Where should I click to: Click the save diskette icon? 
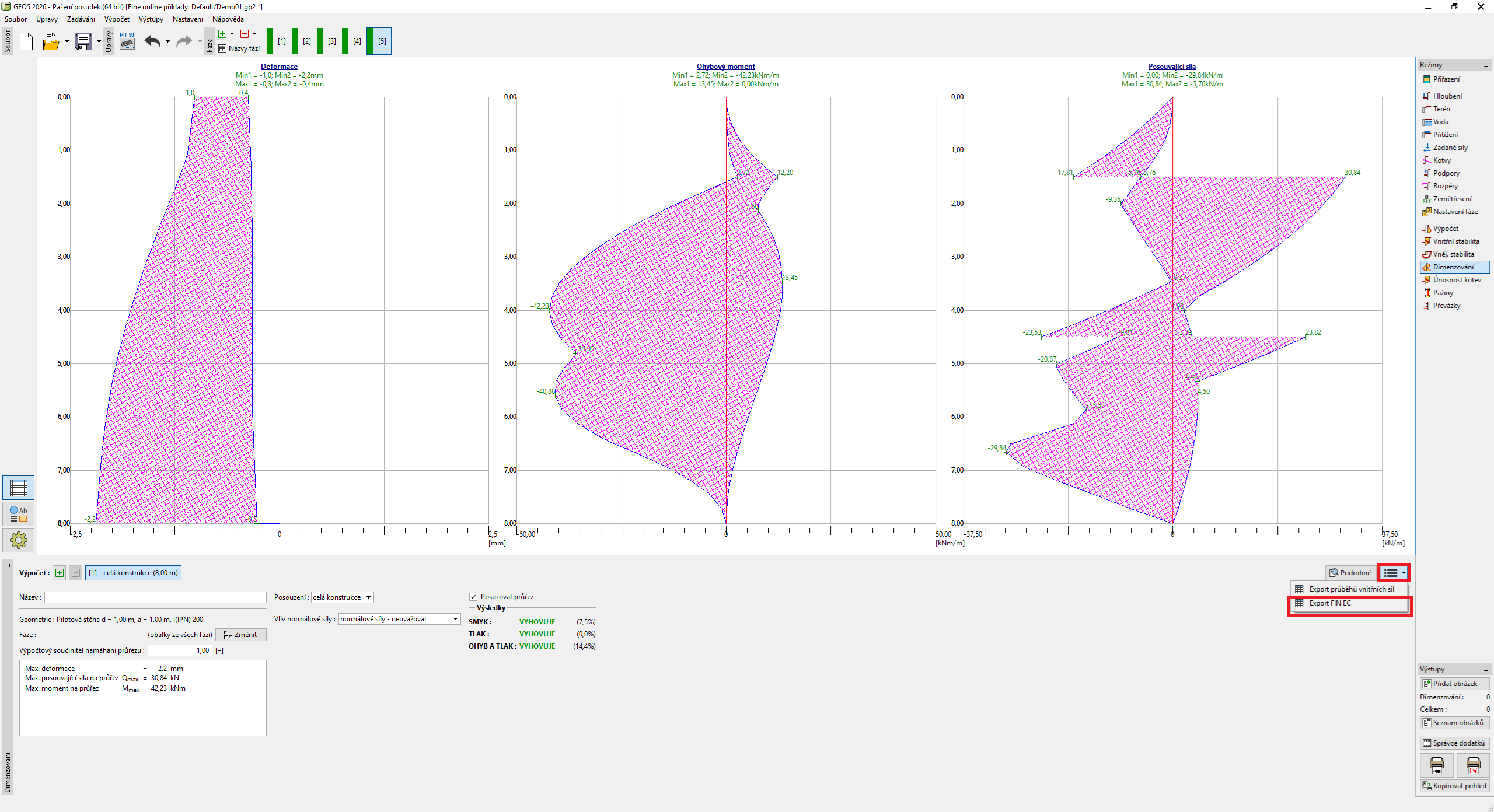click(x=83, y=41)
